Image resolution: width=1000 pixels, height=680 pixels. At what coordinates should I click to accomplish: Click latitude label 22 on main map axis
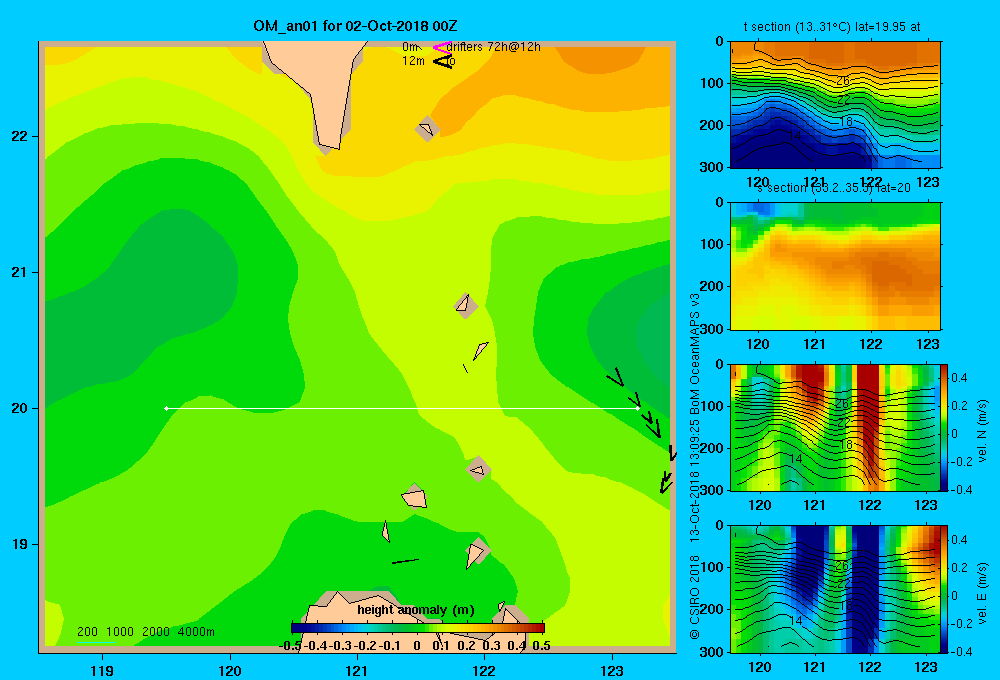coord(20,136)
